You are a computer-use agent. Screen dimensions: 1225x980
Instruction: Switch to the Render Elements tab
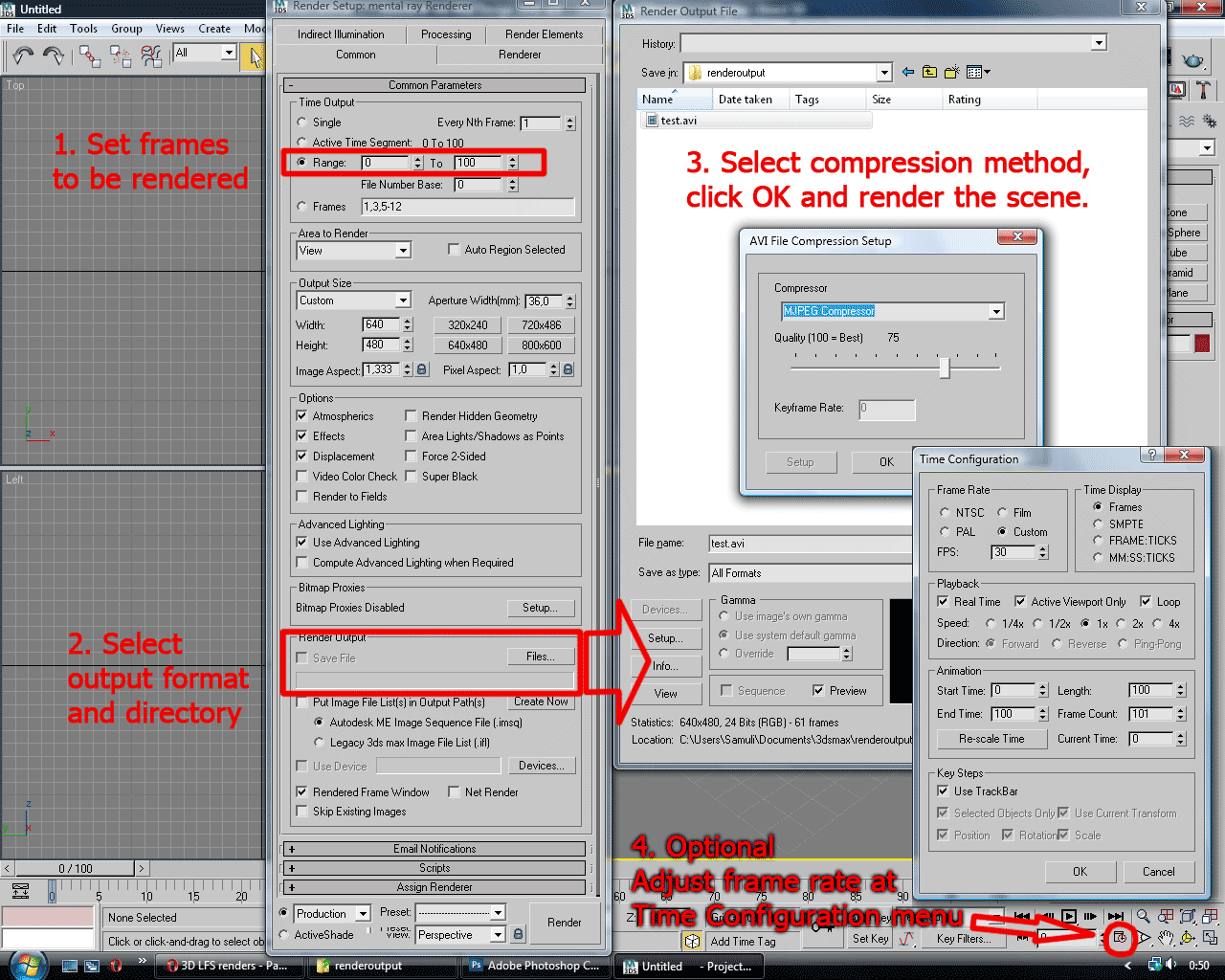pos(544,34)
